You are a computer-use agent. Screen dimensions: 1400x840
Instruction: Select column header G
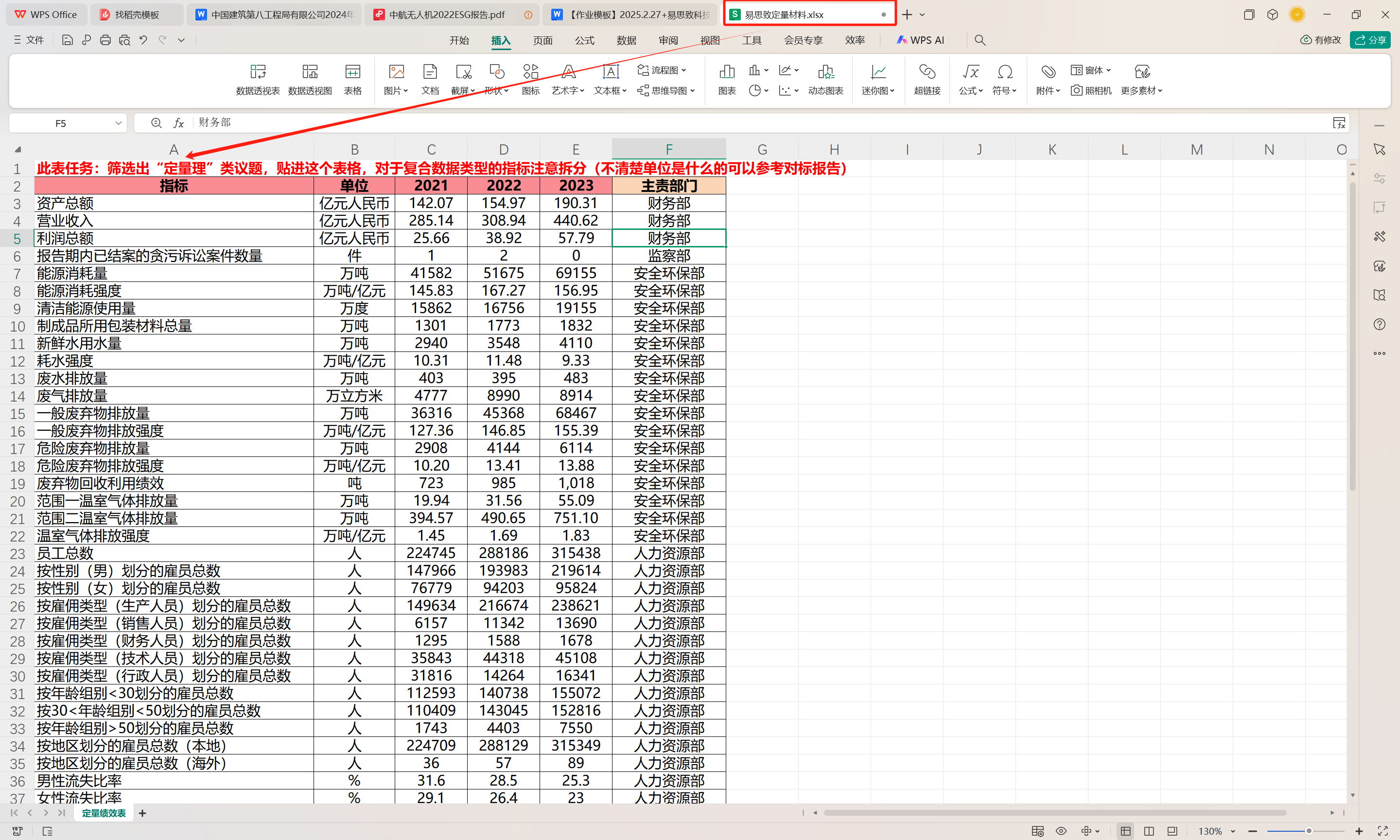[x=762, y=149]
